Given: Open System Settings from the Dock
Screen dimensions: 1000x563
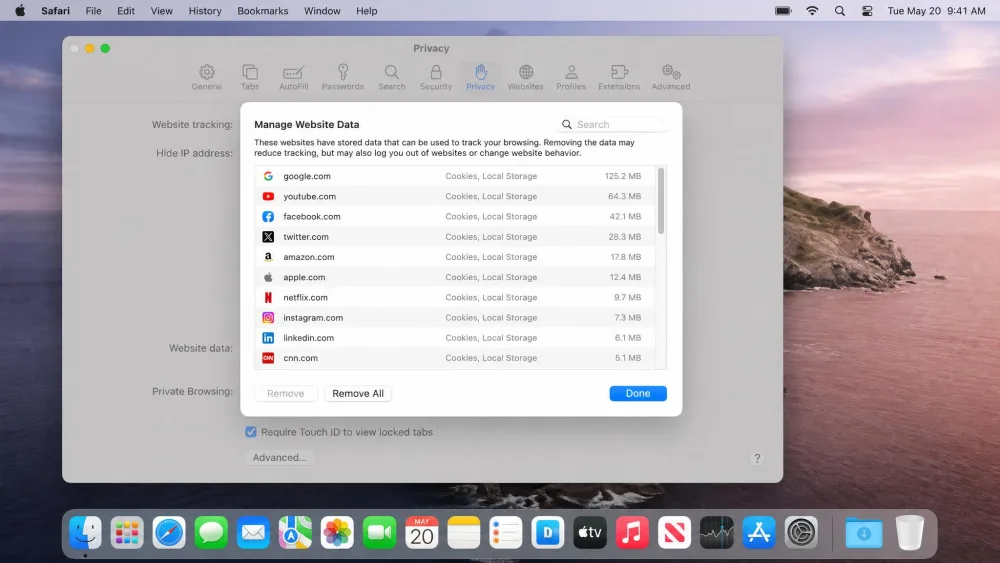Looking at the screenshot, I should pyautogui.click(x=801, y=532).
